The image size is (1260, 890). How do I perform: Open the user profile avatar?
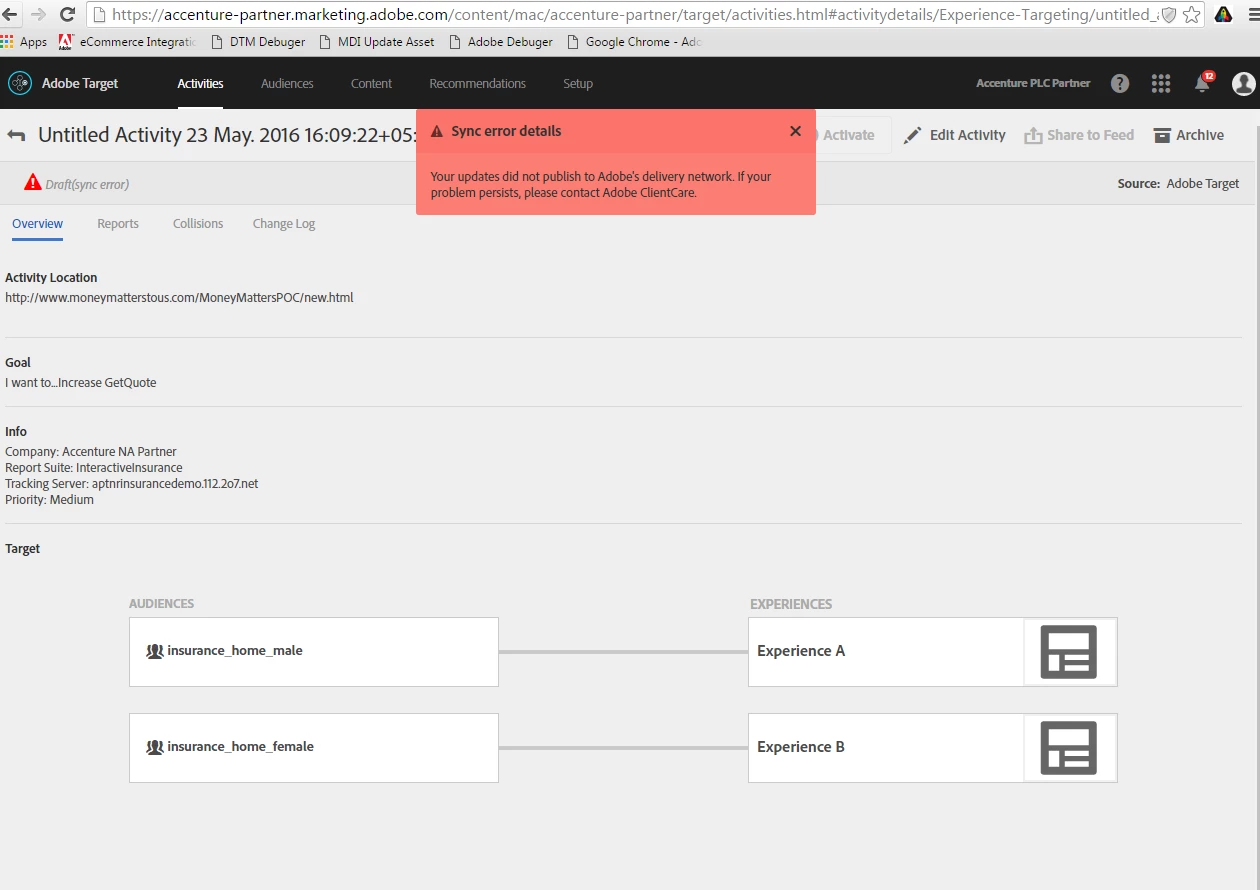1244,84
